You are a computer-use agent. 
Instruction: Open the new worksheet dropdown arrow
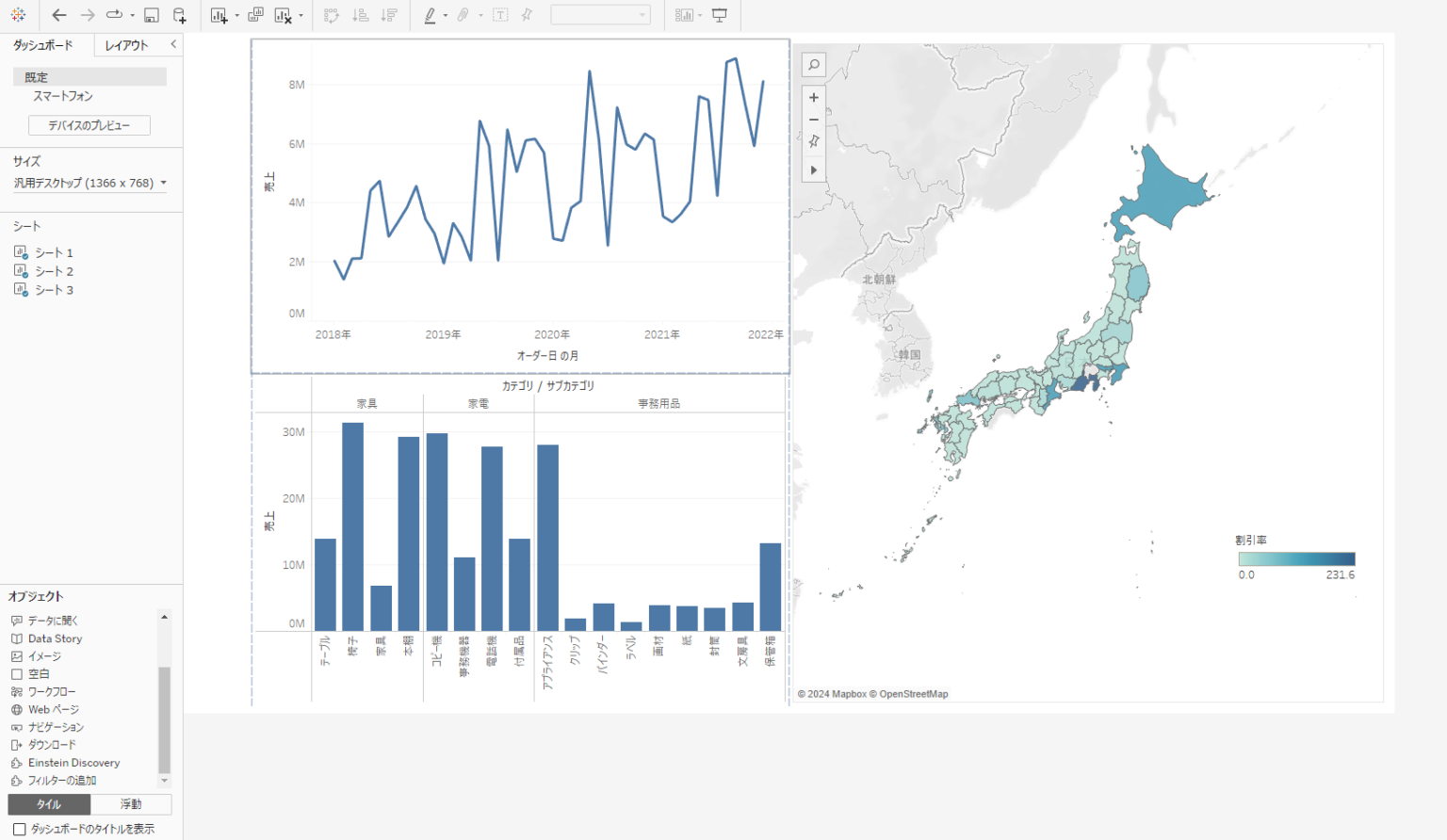click(x=237, y=15)
